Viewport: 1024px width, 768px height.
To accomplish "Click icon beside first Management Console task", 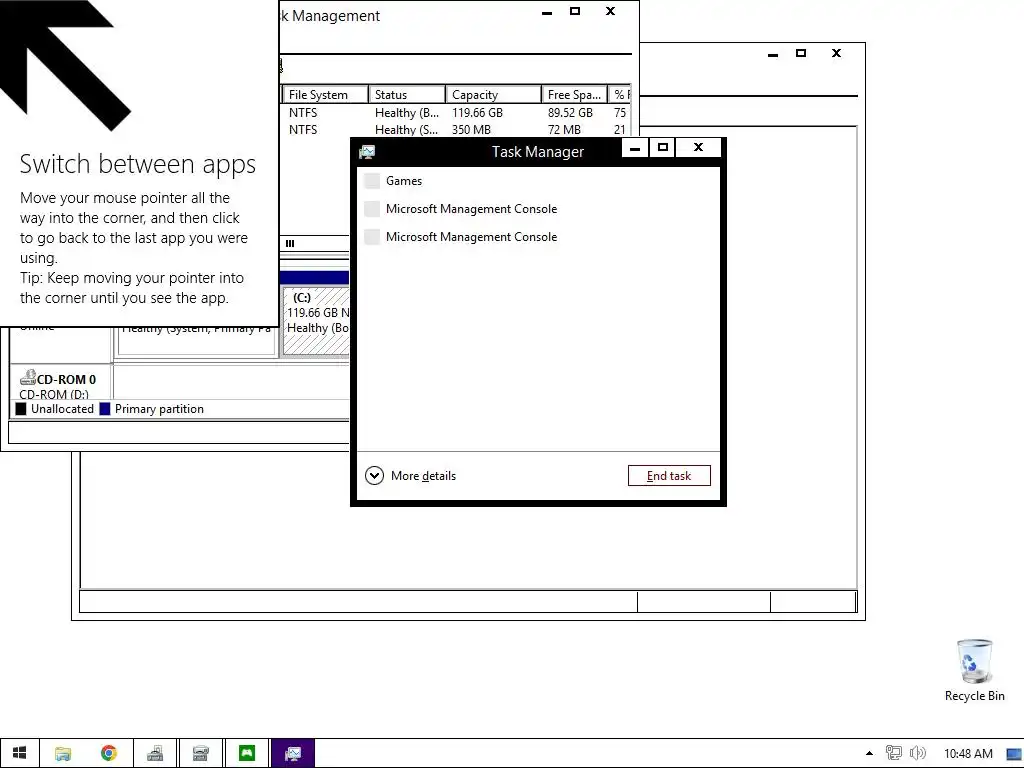I will coord(372,209).
